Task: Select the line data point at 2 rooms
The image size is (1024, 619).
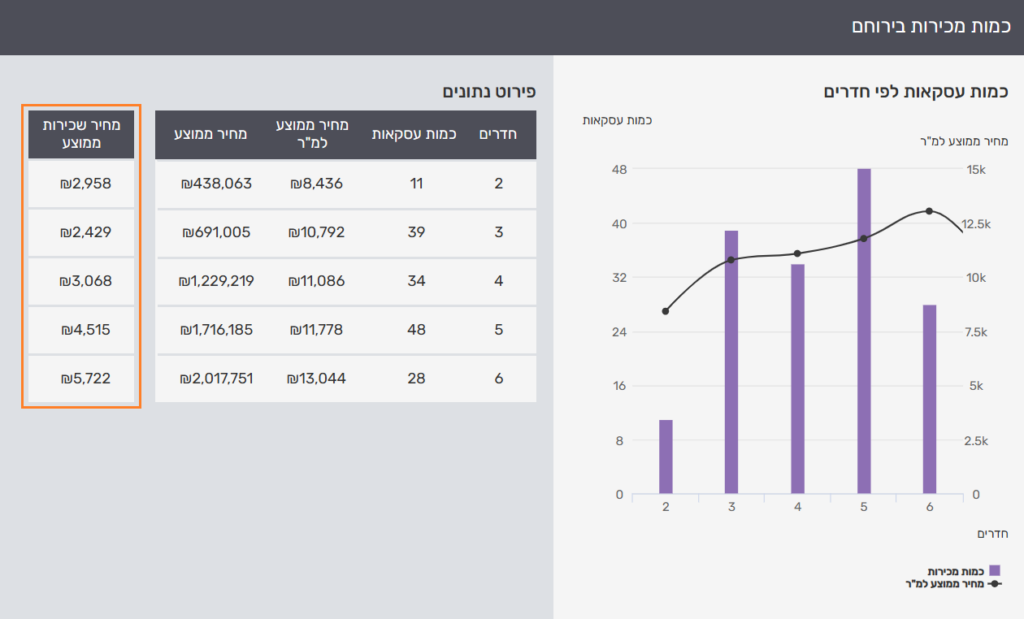Action: (x=666, y=311)
